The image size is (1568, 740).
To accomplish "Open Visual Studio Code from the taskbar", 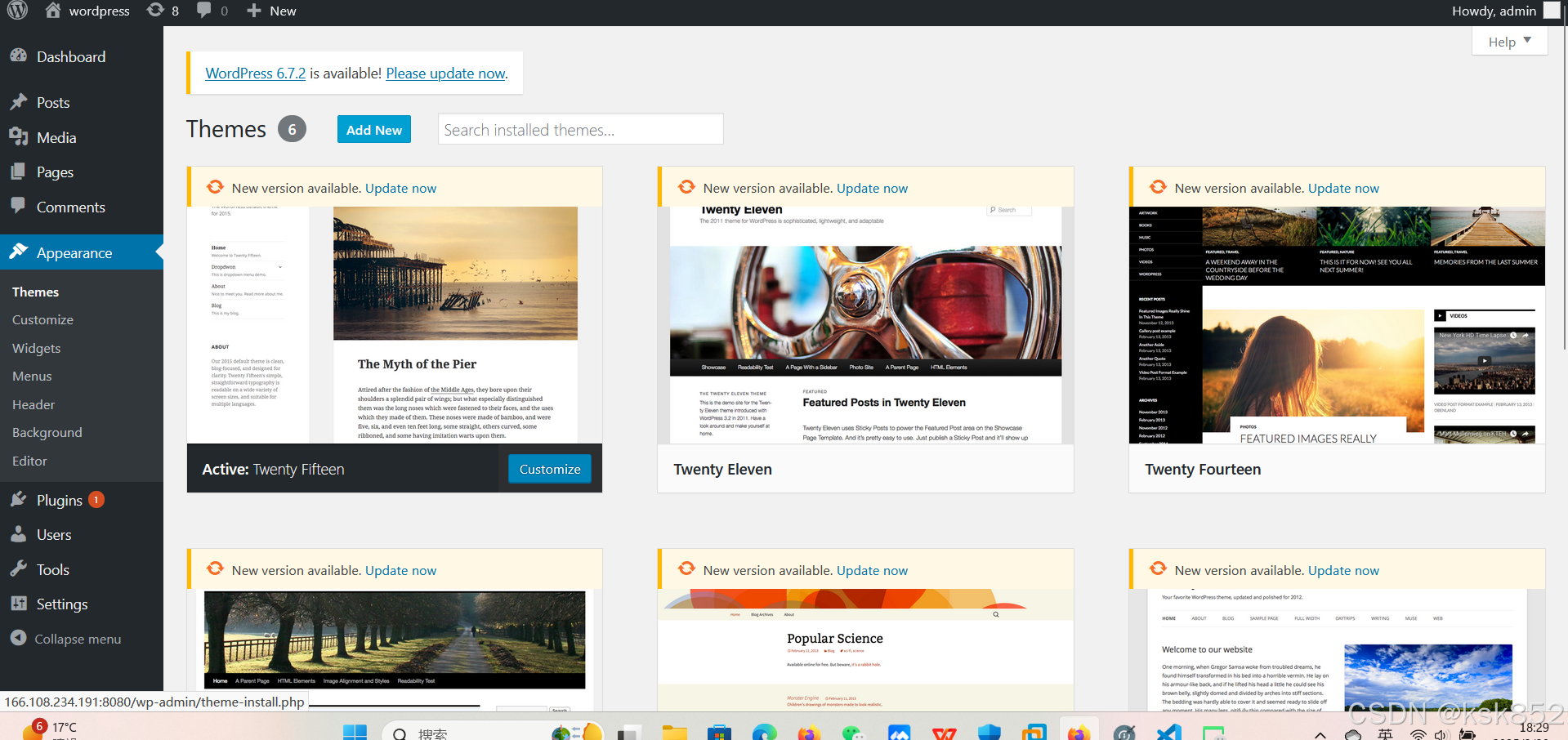I will 1169,733.
